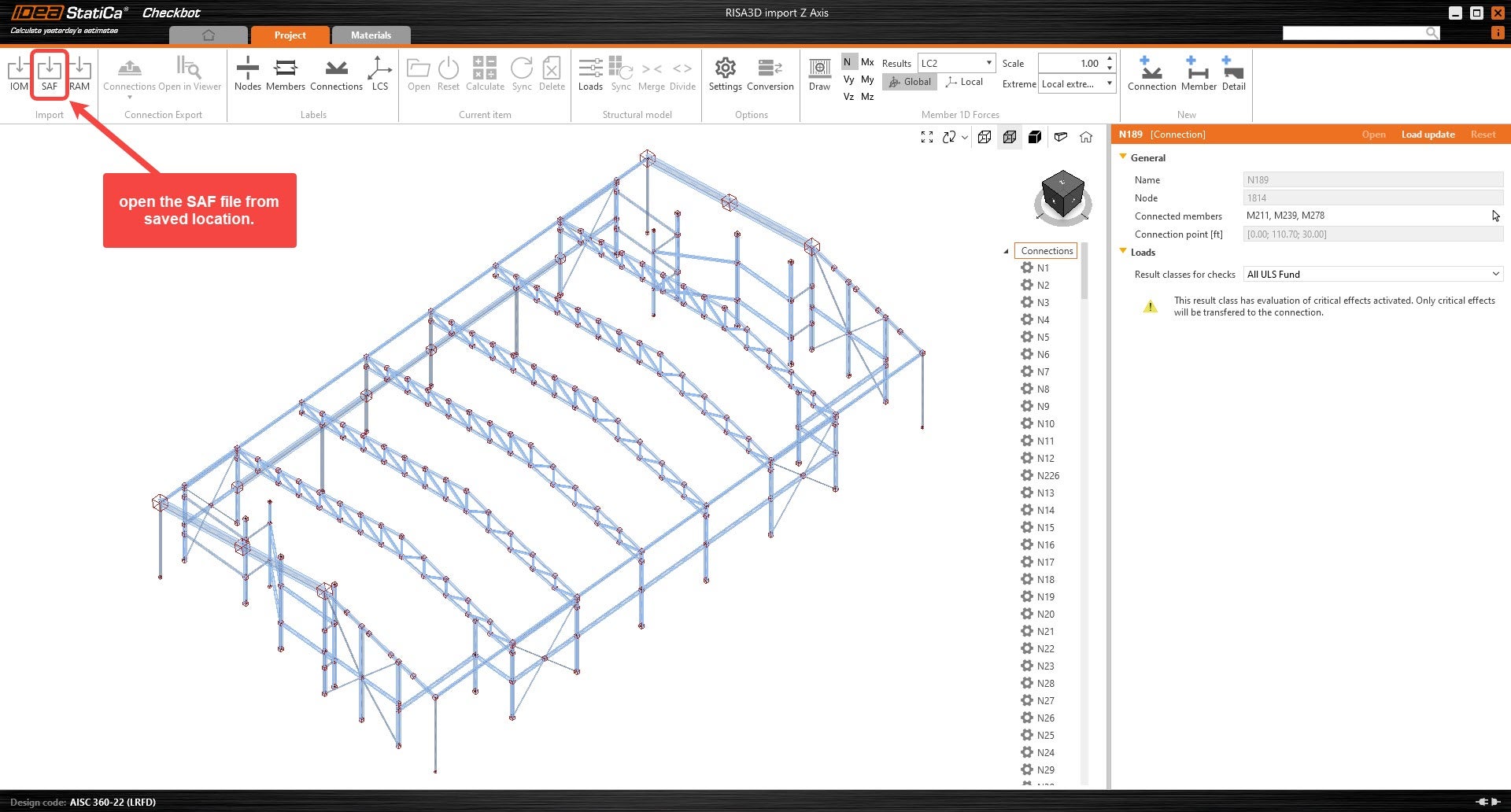This screenshot has width=1511, height=812.
Task: Switch to the Materials tab
Action: pos(371,35)
